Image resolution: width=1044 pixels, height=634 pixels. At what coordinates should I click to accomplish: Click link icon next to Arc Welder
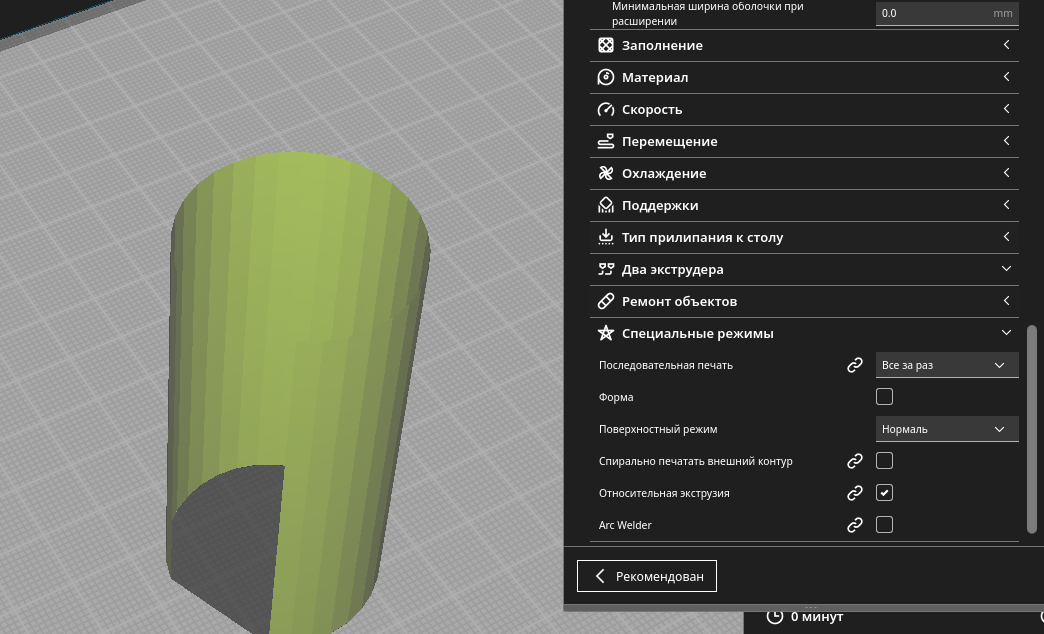point(855,525)
